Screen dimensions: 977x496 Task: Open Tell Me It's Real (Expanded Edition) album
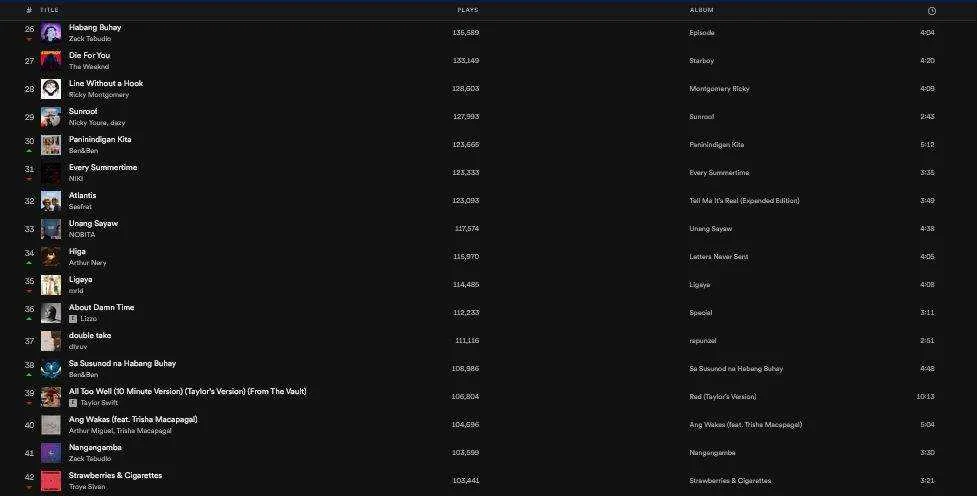744,201
